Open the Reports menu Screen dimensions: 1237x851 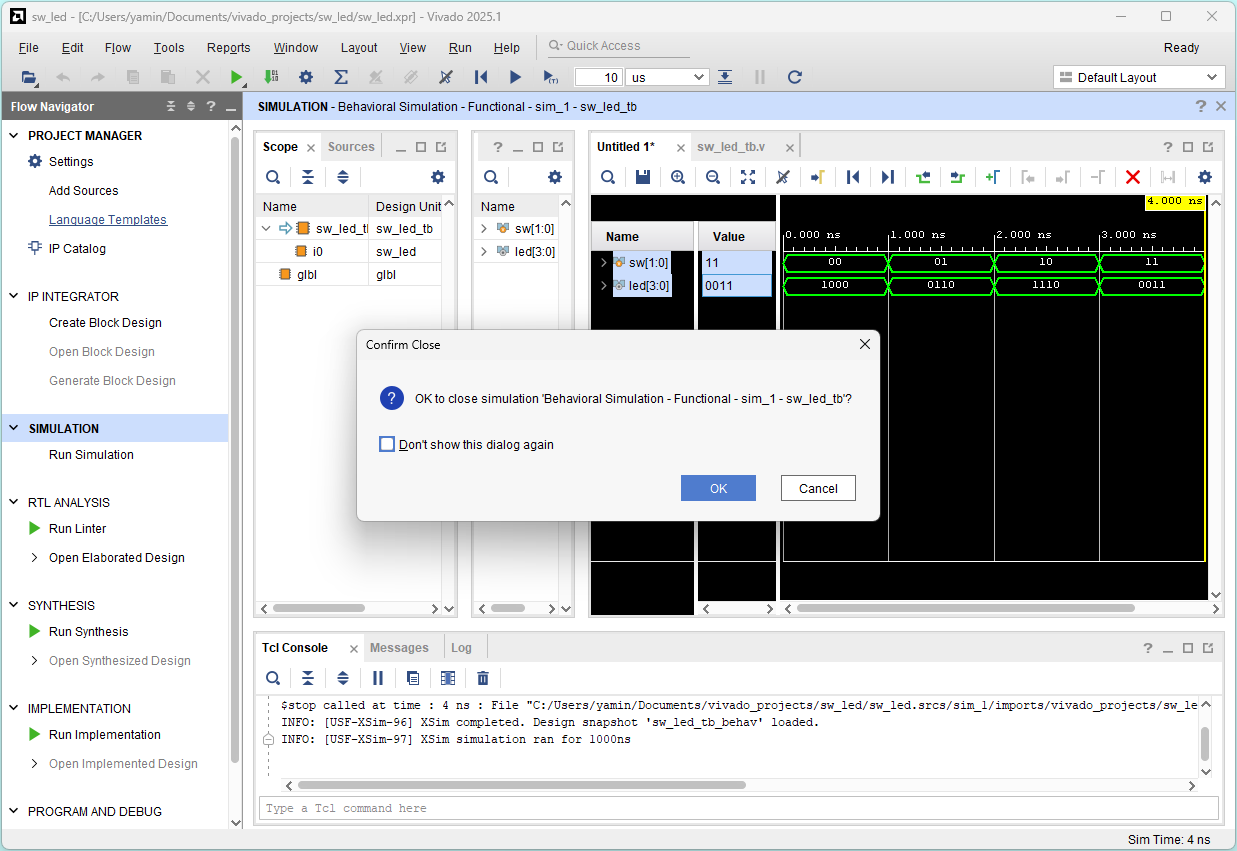click(228, 47)
